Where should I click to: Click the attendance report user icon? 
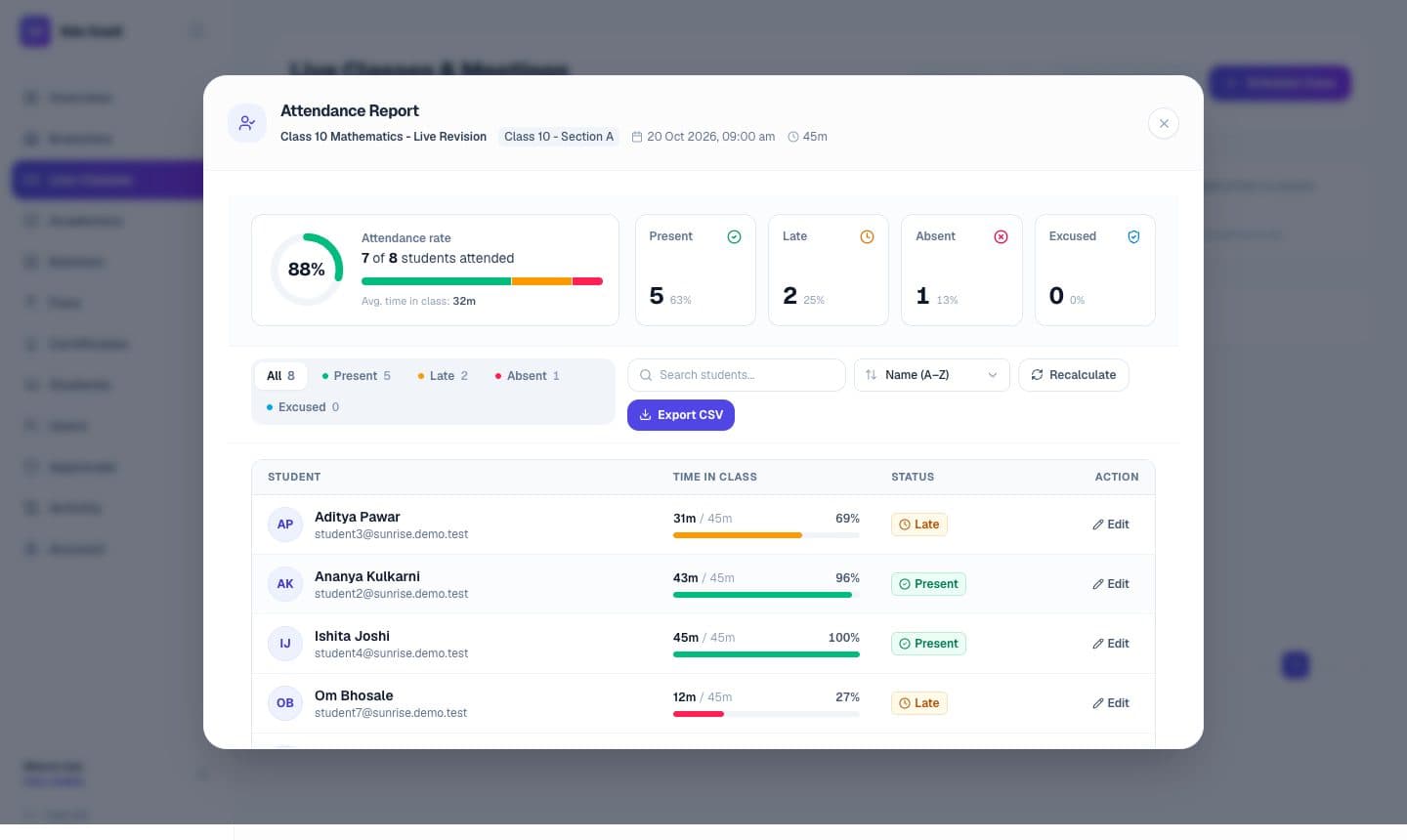click(247, 123)
